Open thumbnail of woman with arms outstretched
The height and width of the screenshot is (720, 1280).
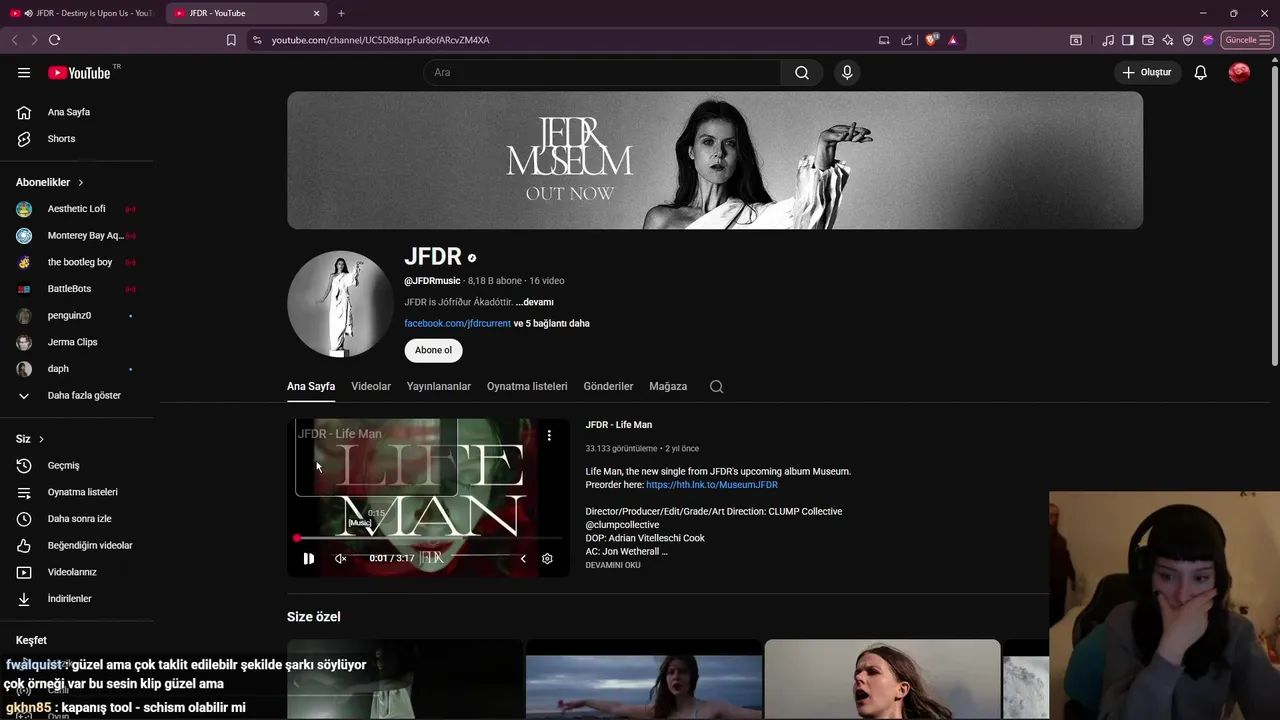pyautogui.click(x=644, y=680)
